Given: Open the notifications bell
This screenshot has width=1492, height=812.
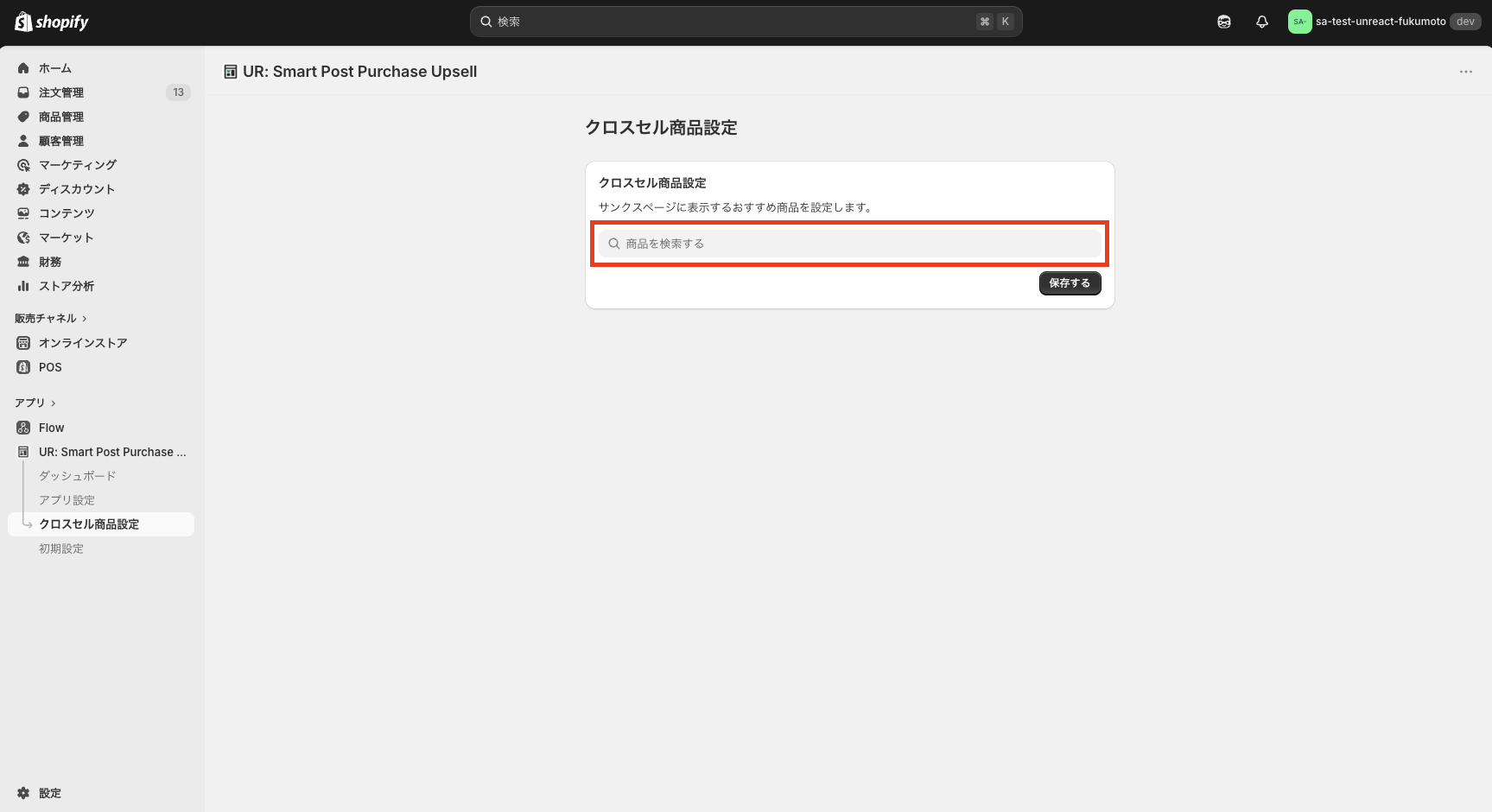Looking at the screenshot, I should [x=1262, y=22].
